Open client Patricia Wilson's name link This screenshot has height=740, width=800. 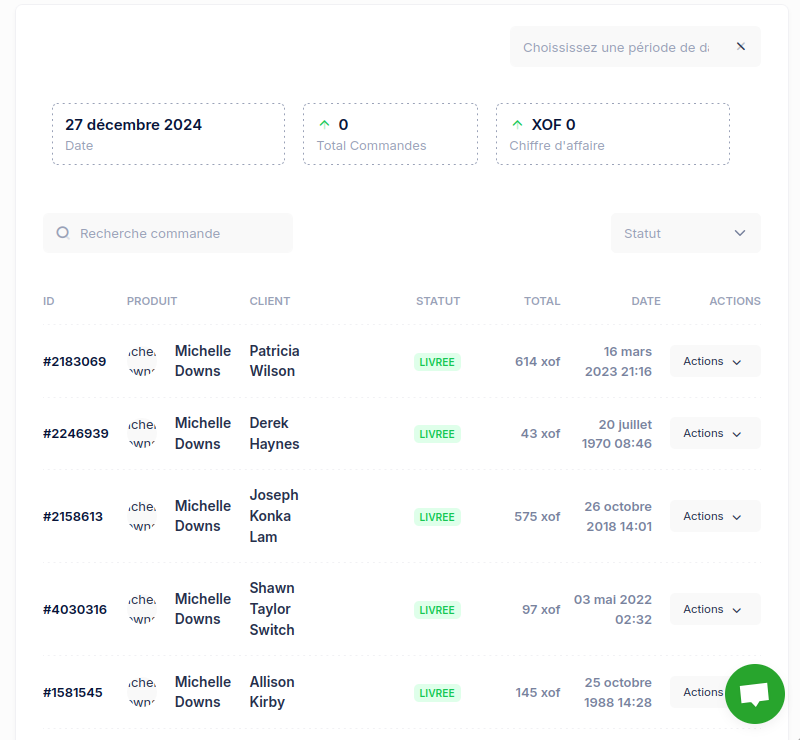274,361
